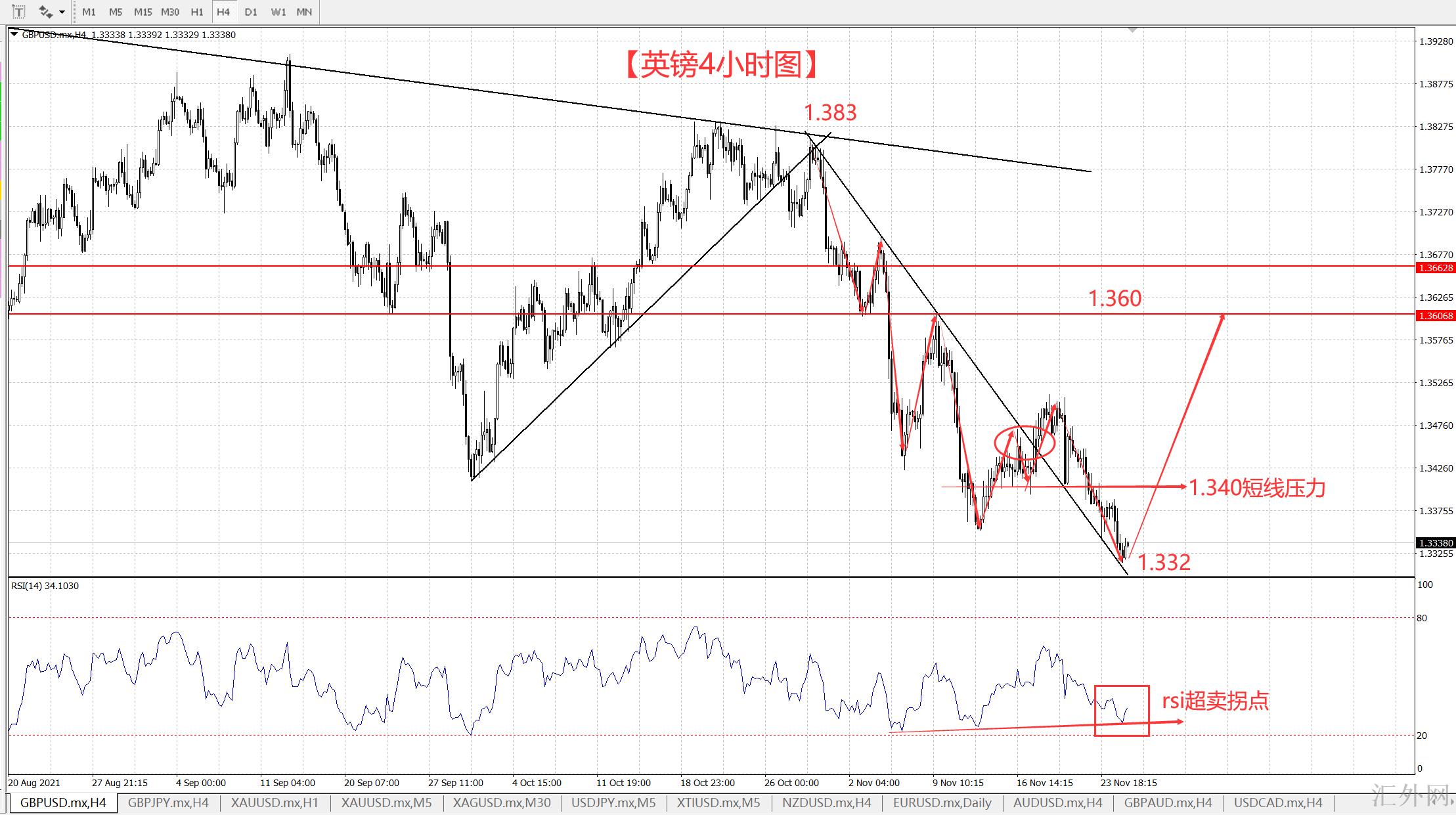Open the GBPJPY.mx,H4 chart tab
Viewport: 1456px width, 815px height.
168,803
